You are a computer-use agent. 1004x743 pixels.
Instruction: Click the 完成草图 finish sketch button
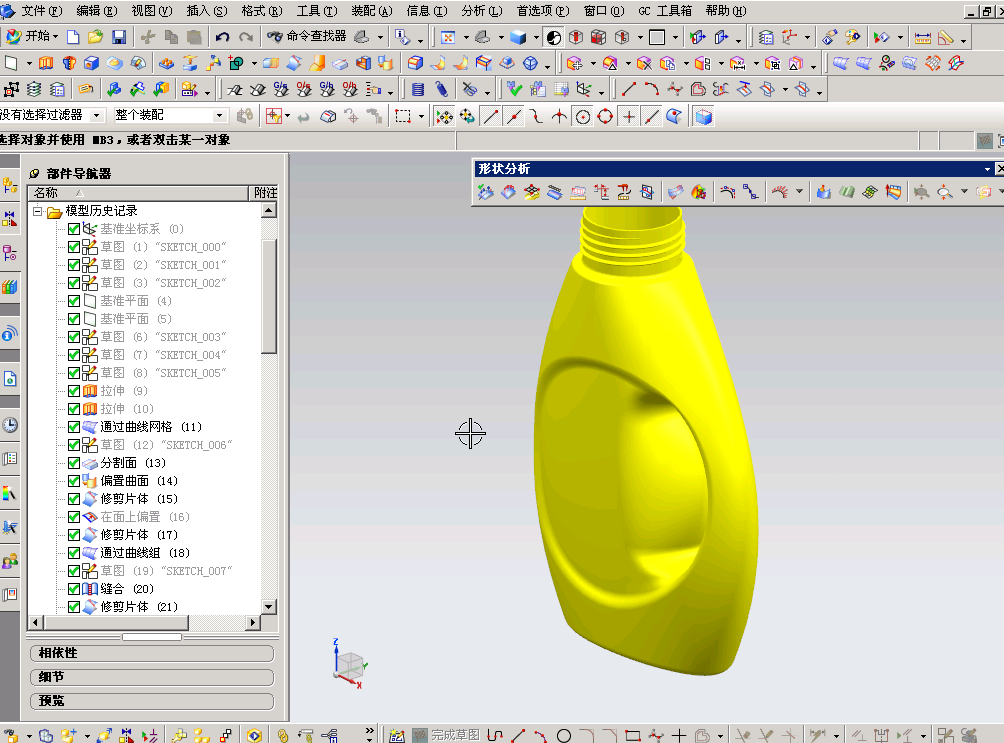447,735
